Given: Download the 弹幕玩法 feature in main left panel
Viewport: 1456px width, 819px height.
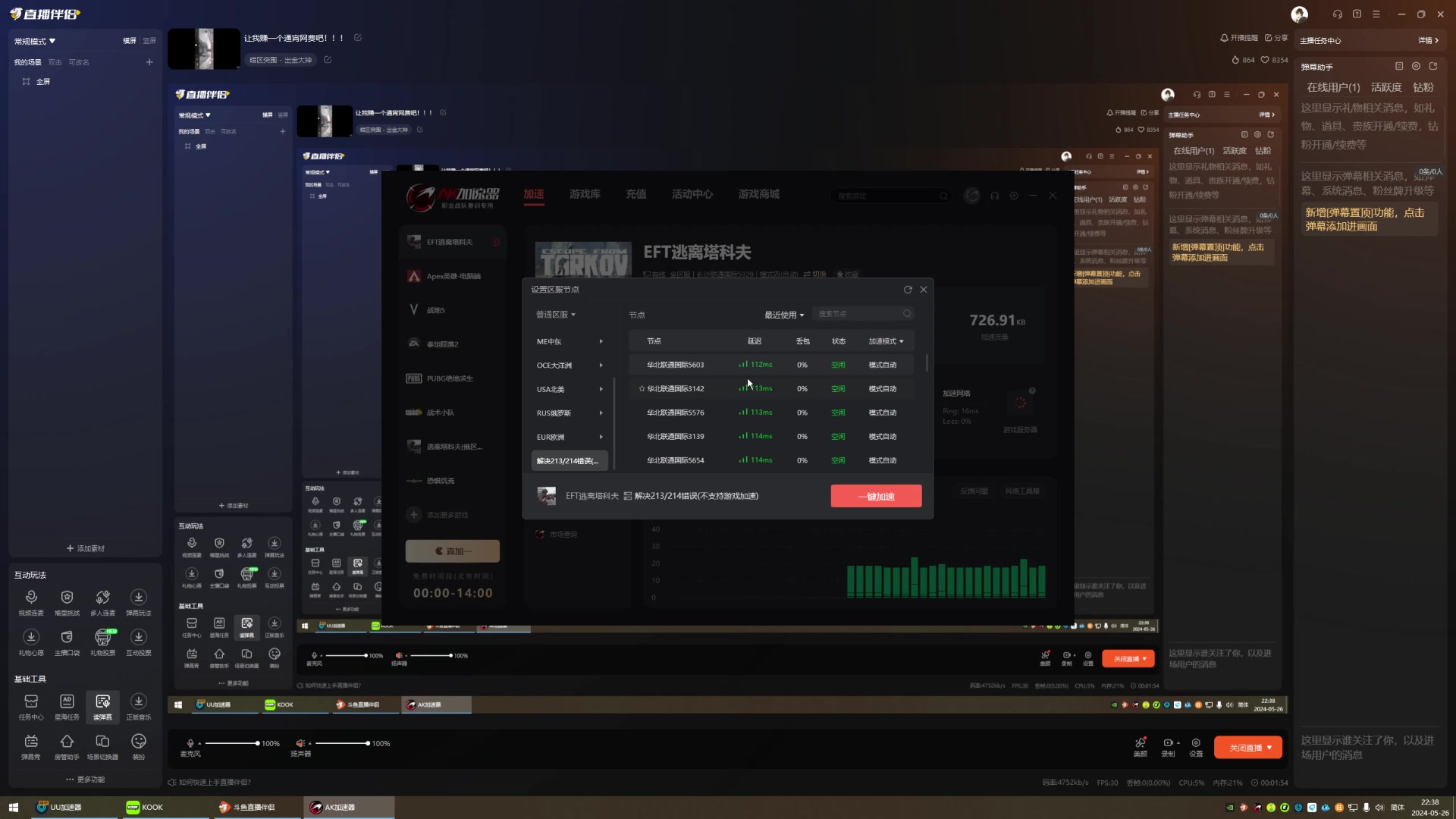Looking at the screenshot, I should pos(138,603).
